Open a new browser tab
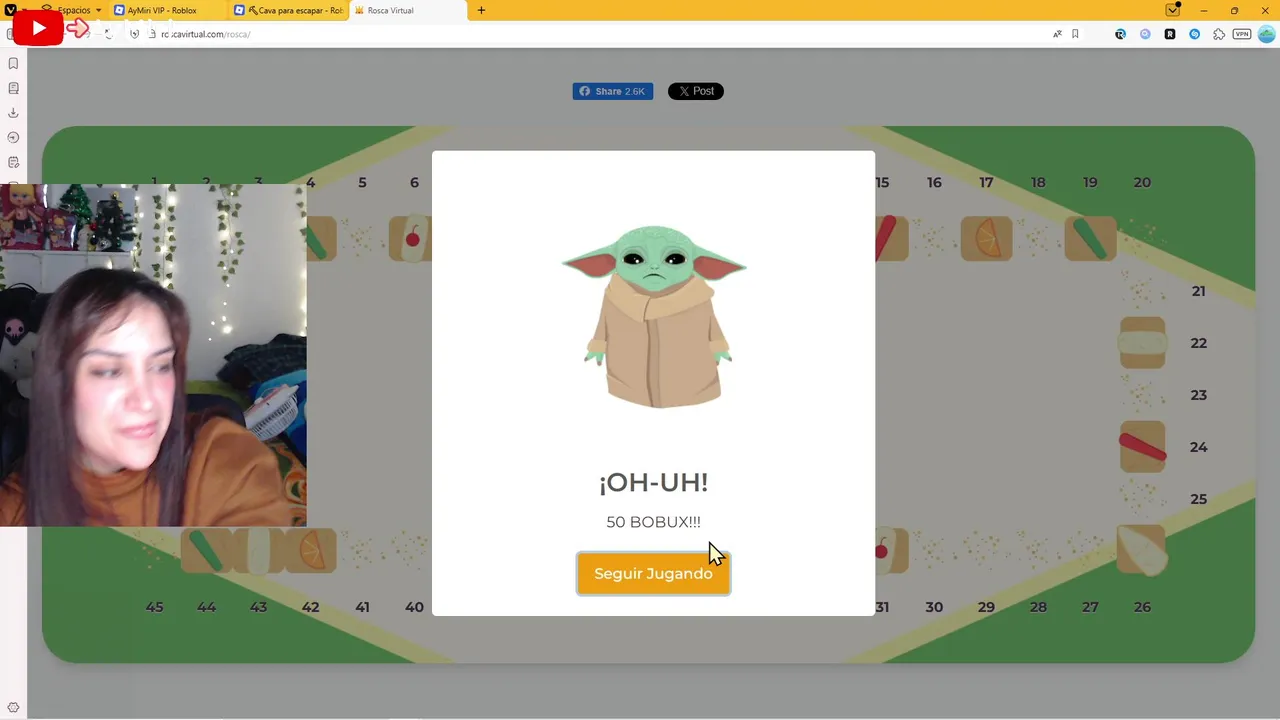The height and width of the screenshot is (720, 1280). [481, 10]
